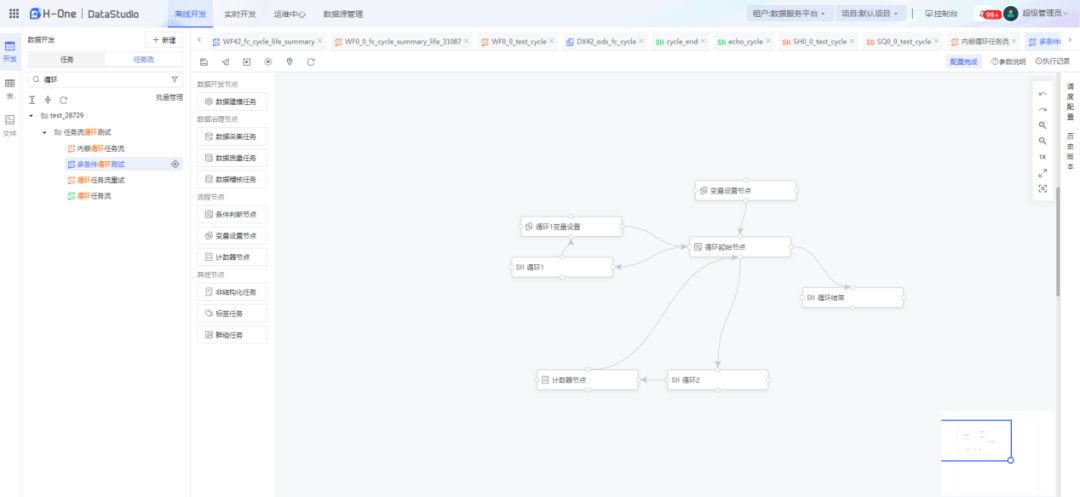The width and height of the screenshot is (1080, 497).
Task: Click the fullscreen expand icon on canvas
Action: (x=1042, y=173)
